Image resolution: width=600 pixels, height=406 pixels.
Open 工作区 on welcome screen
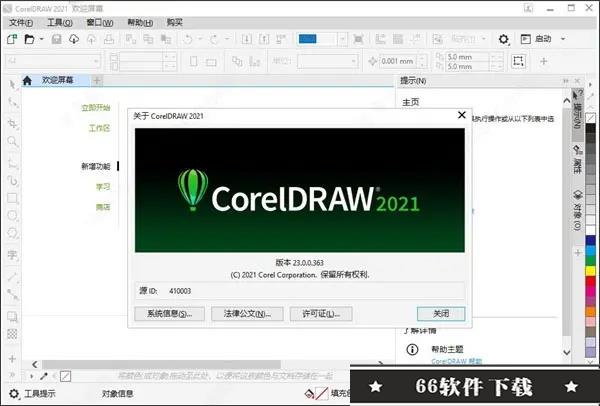[x=99, y=128]
